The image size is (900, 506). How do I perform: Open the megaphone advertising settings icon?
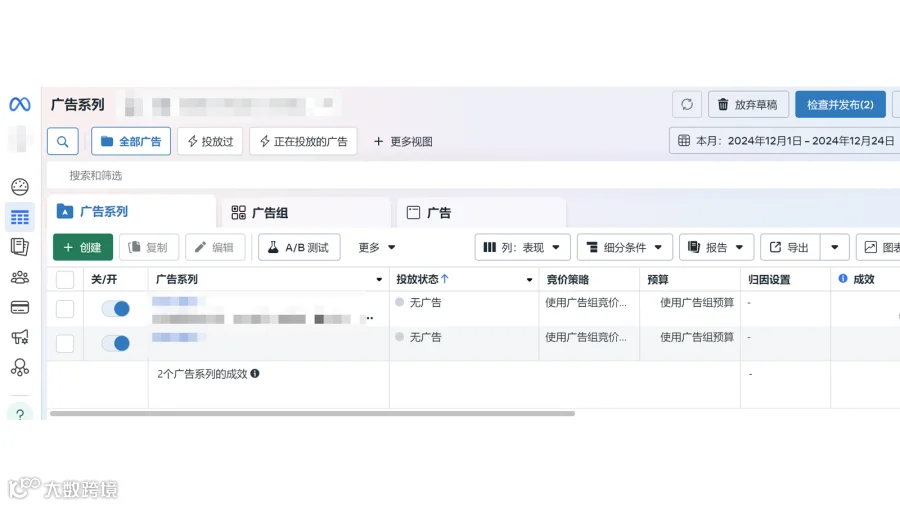(20, 337)
